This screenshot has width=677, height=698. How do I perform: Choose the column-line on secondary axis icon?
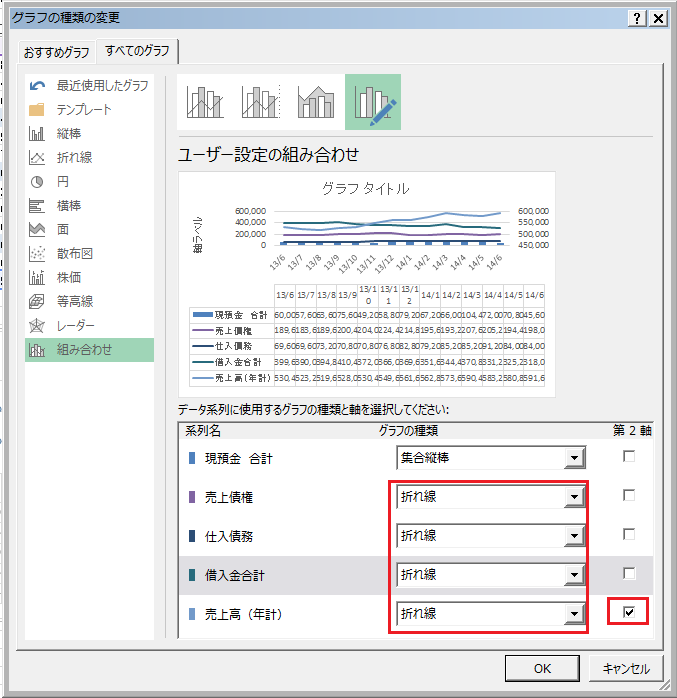[260, 102]
